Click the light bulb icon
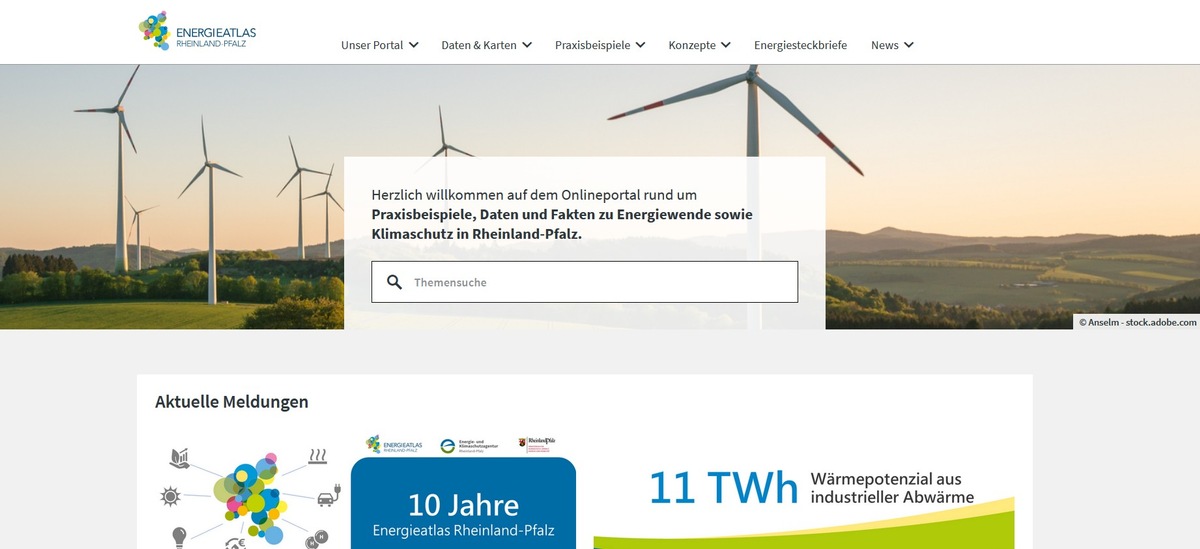 (180, 535)
